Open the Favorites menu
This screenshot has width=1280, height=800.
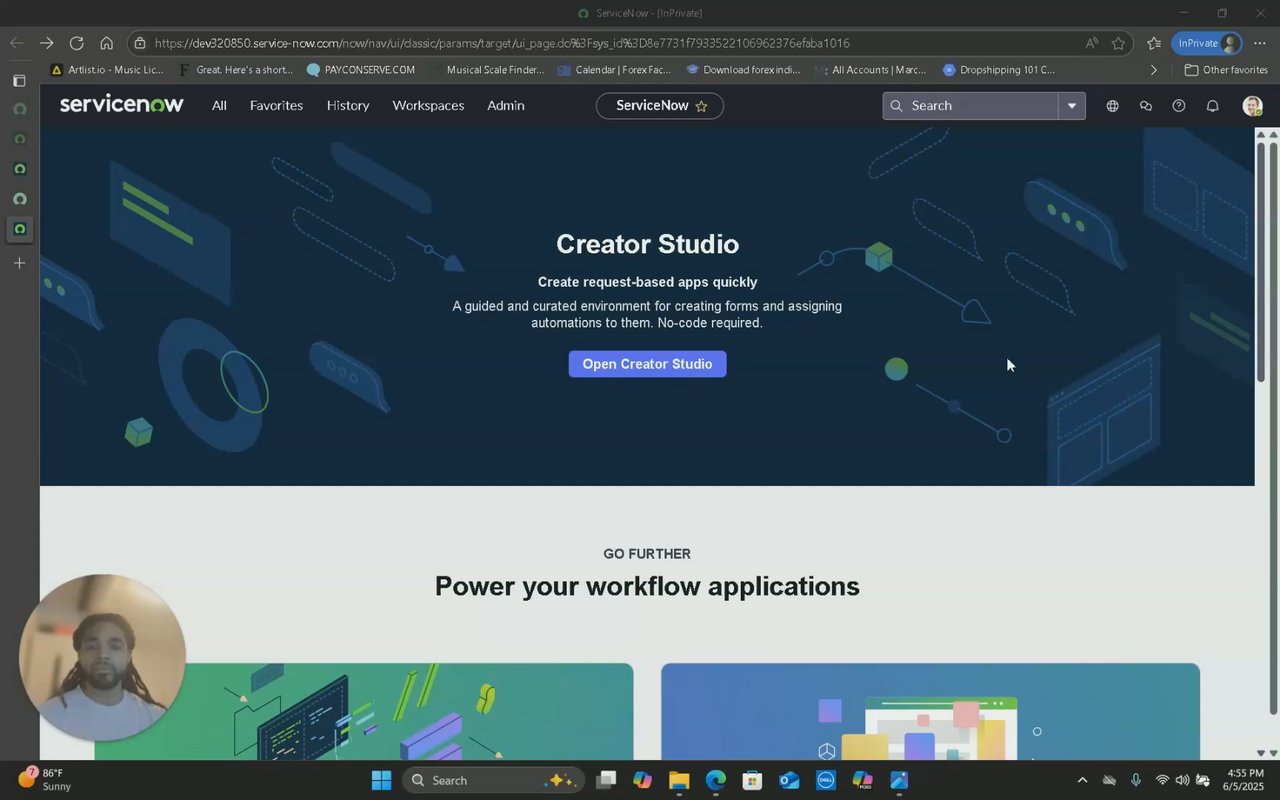[276, 105]
